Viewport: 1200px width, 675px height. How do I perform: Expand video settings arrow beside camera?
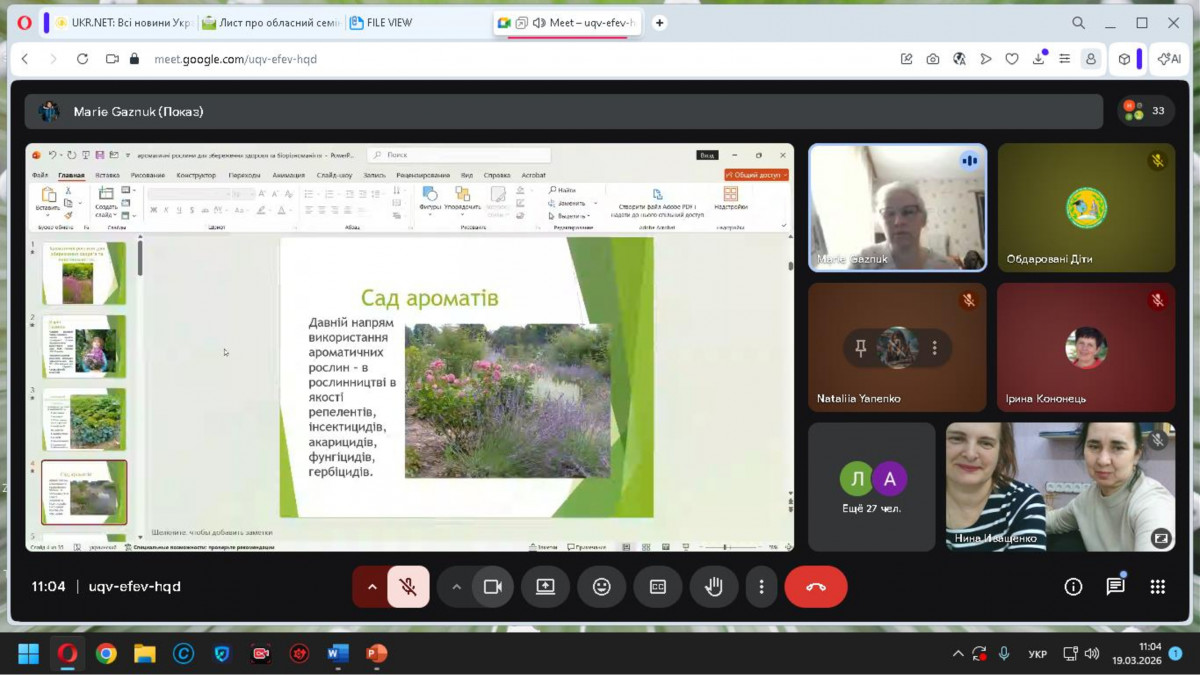coord(456,587)
